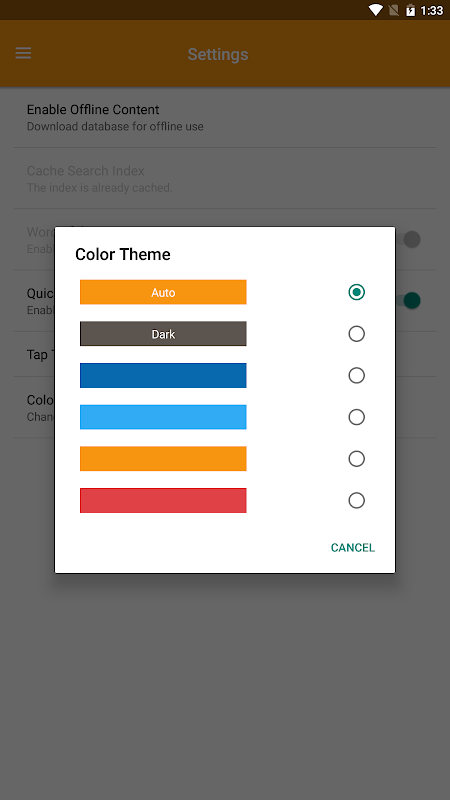Tap the no-SIM signal icon
The image size is (450, 800).
393,10
